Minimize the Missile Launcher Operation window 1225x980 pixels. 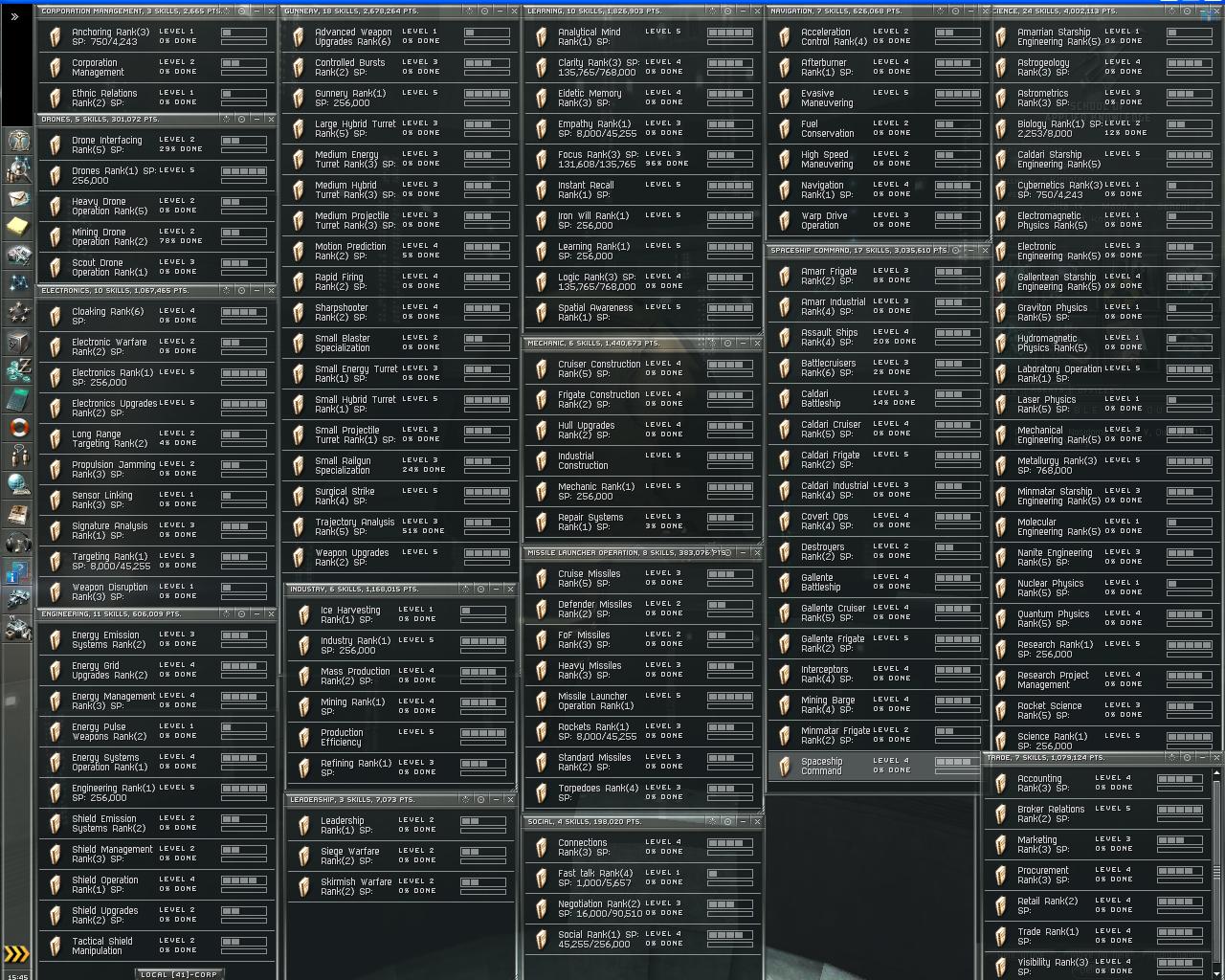743,553
